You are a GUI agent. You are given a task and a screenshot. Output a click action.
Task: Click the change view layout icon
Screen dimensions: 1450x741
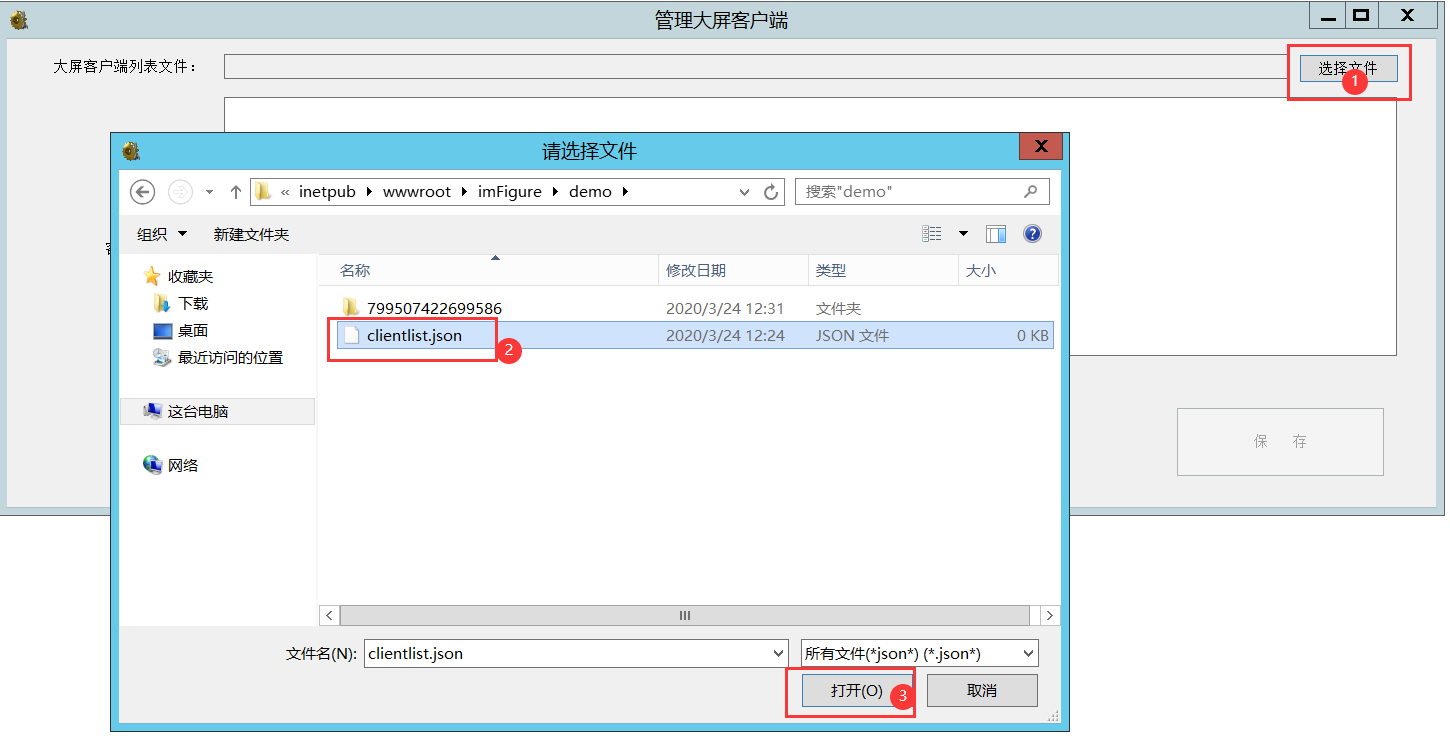[x=932, y=234]
